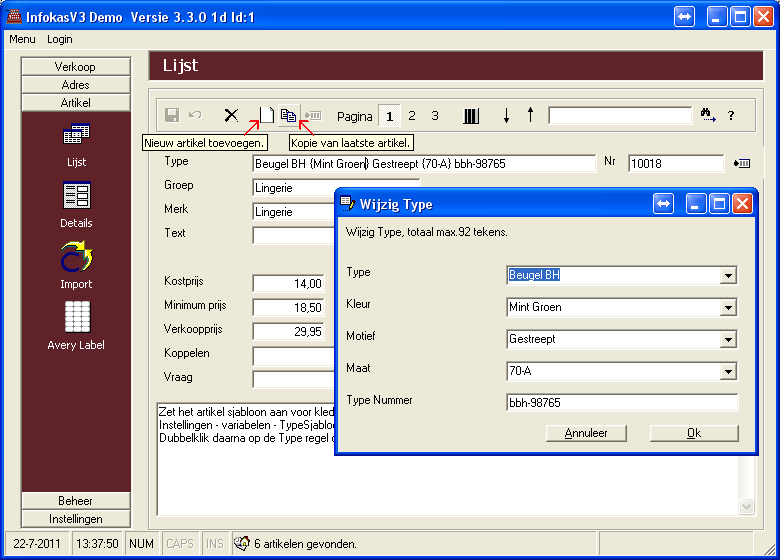780x560 pixels.
Task: Open the Import icon in the sidebar
Action: click(x=76, y=265)
